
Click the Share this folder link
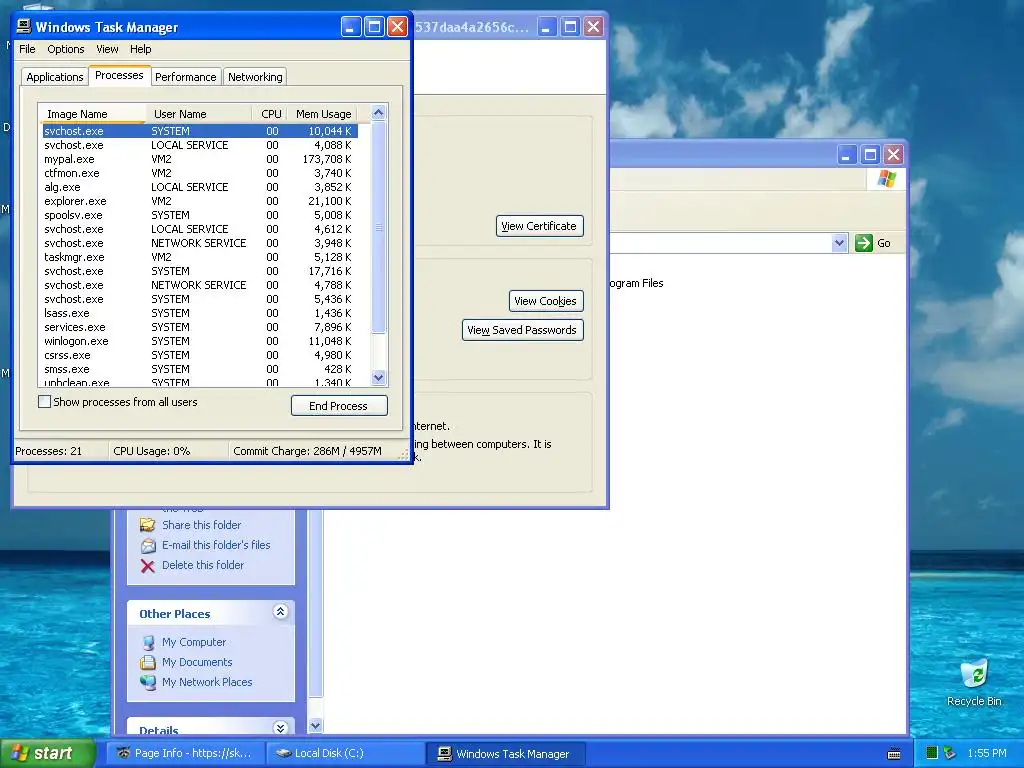coord(202,525)
